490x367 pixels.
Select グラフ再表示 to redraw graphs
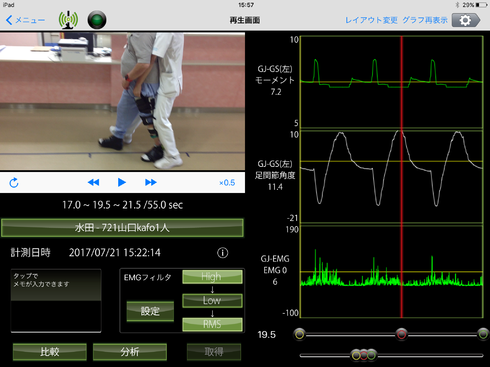(425, 20)
